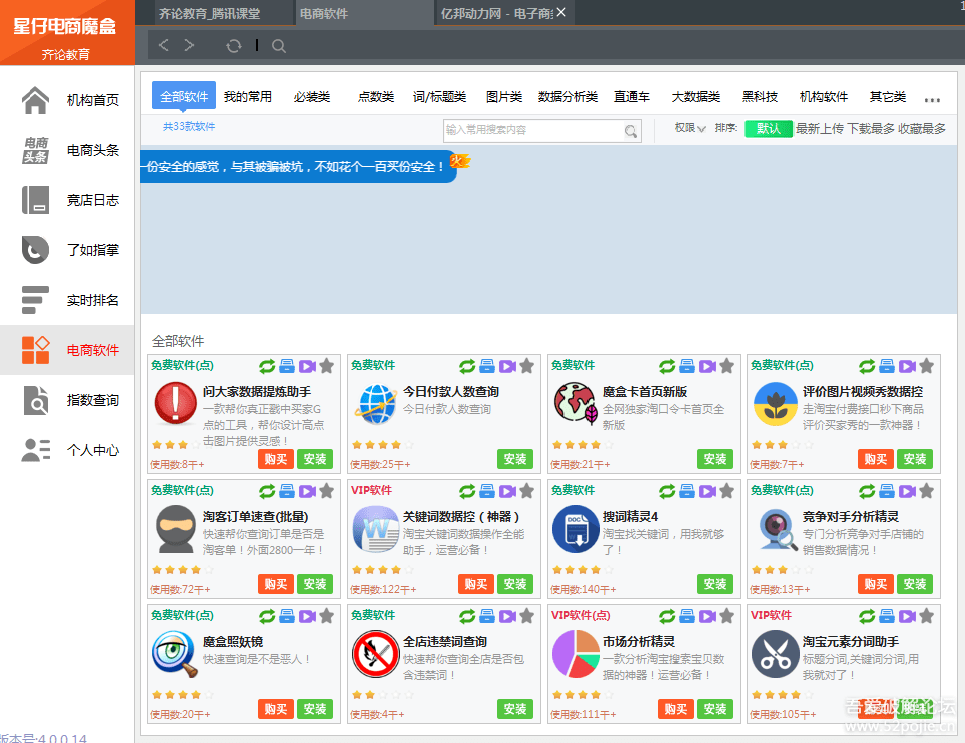Switch to 直通车 tab
This screenshot has width=965, height=743.
[631, 97]
